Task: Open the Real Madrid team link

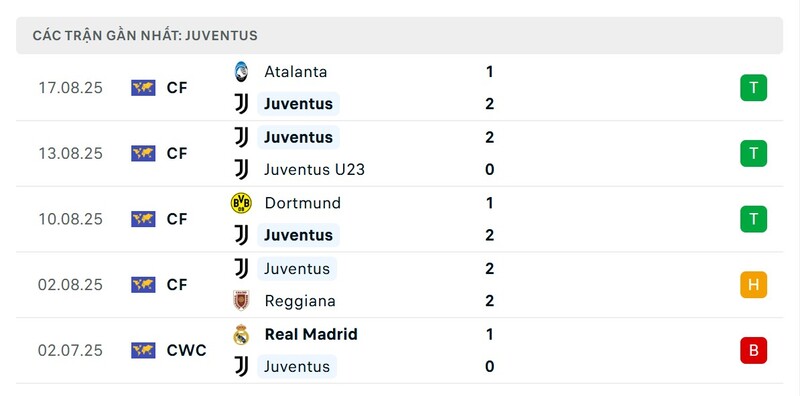Action: (311, 334)
